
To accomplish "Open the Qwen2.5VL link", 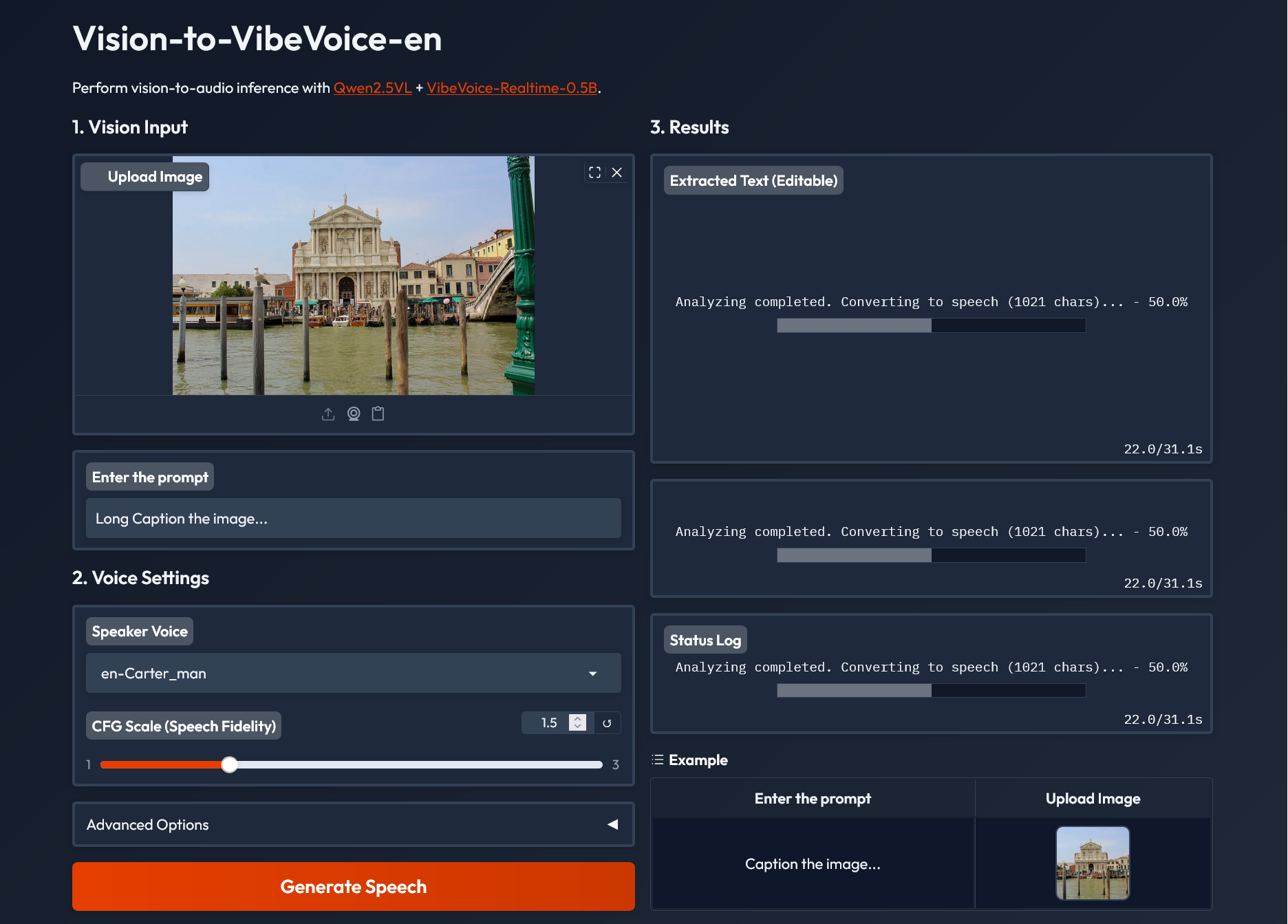I will pyautogui.click(x=372, y=88).
